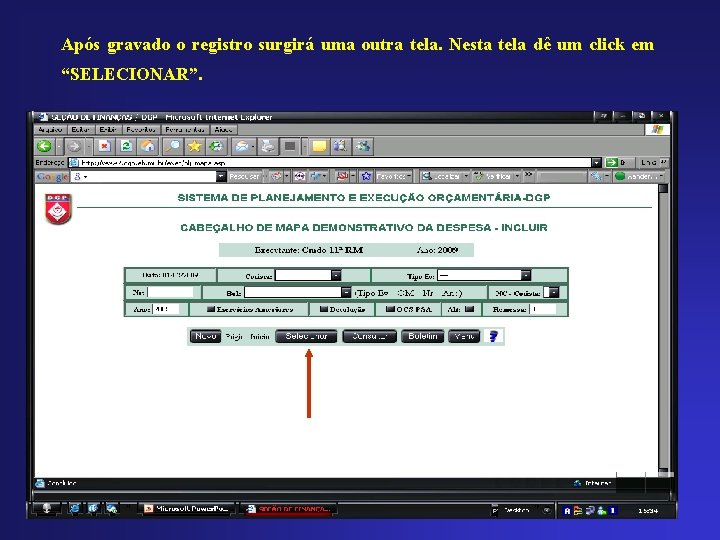The image size is (720, 540).
Task: Click the grey Forward arrow button
Action: (74, 146)
